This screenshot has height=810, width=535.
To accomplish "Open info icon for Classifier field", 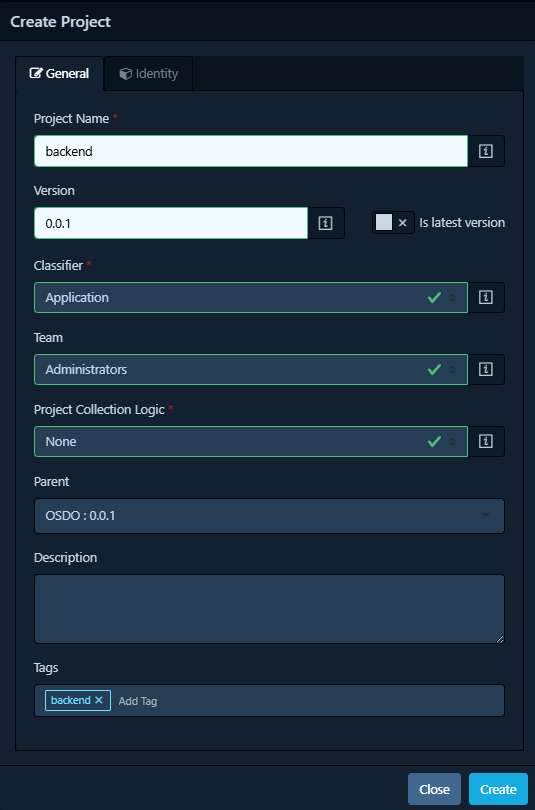I will click(x=485, y=298).
